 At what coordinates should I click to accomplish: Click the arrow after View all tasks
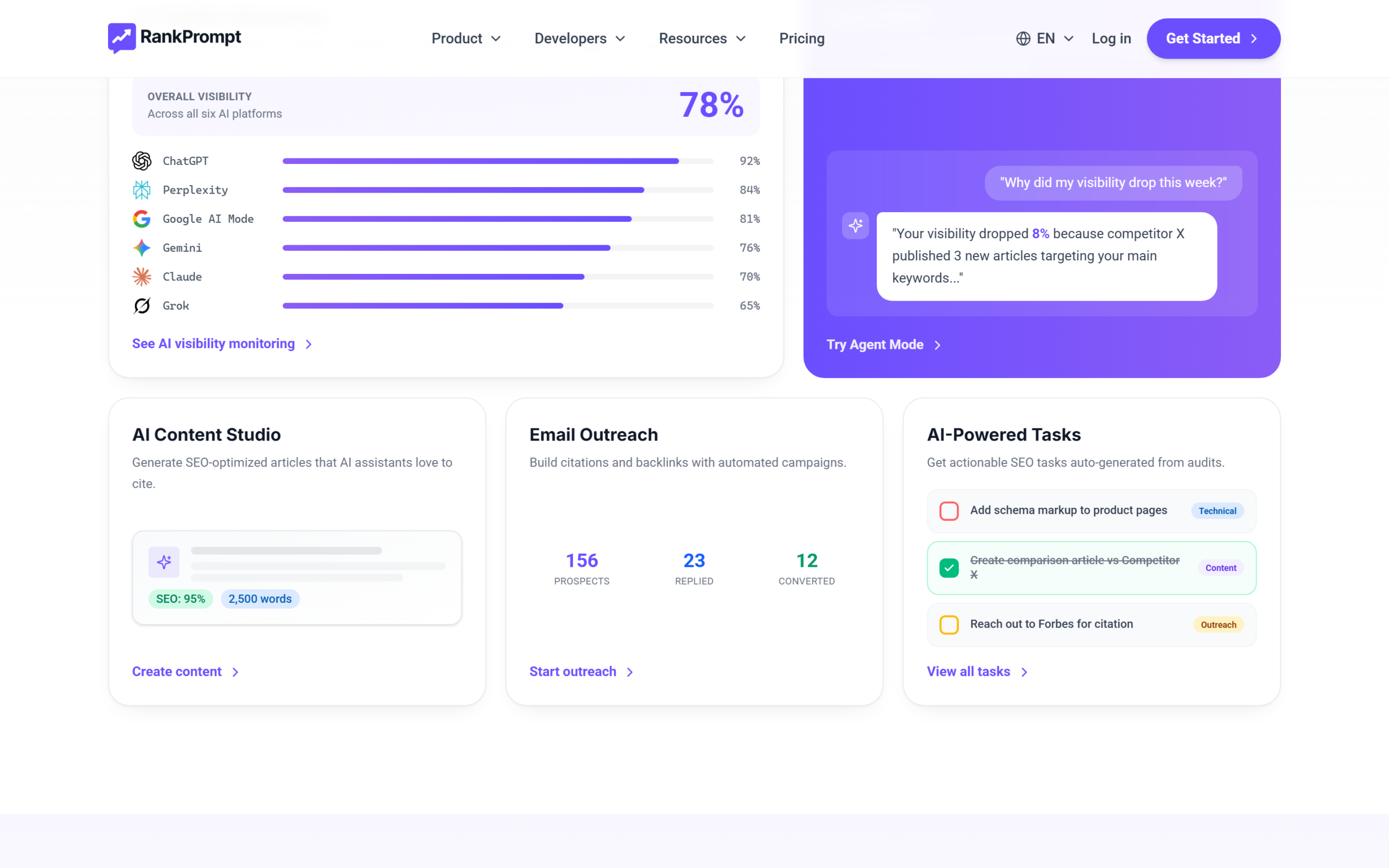1024,672
